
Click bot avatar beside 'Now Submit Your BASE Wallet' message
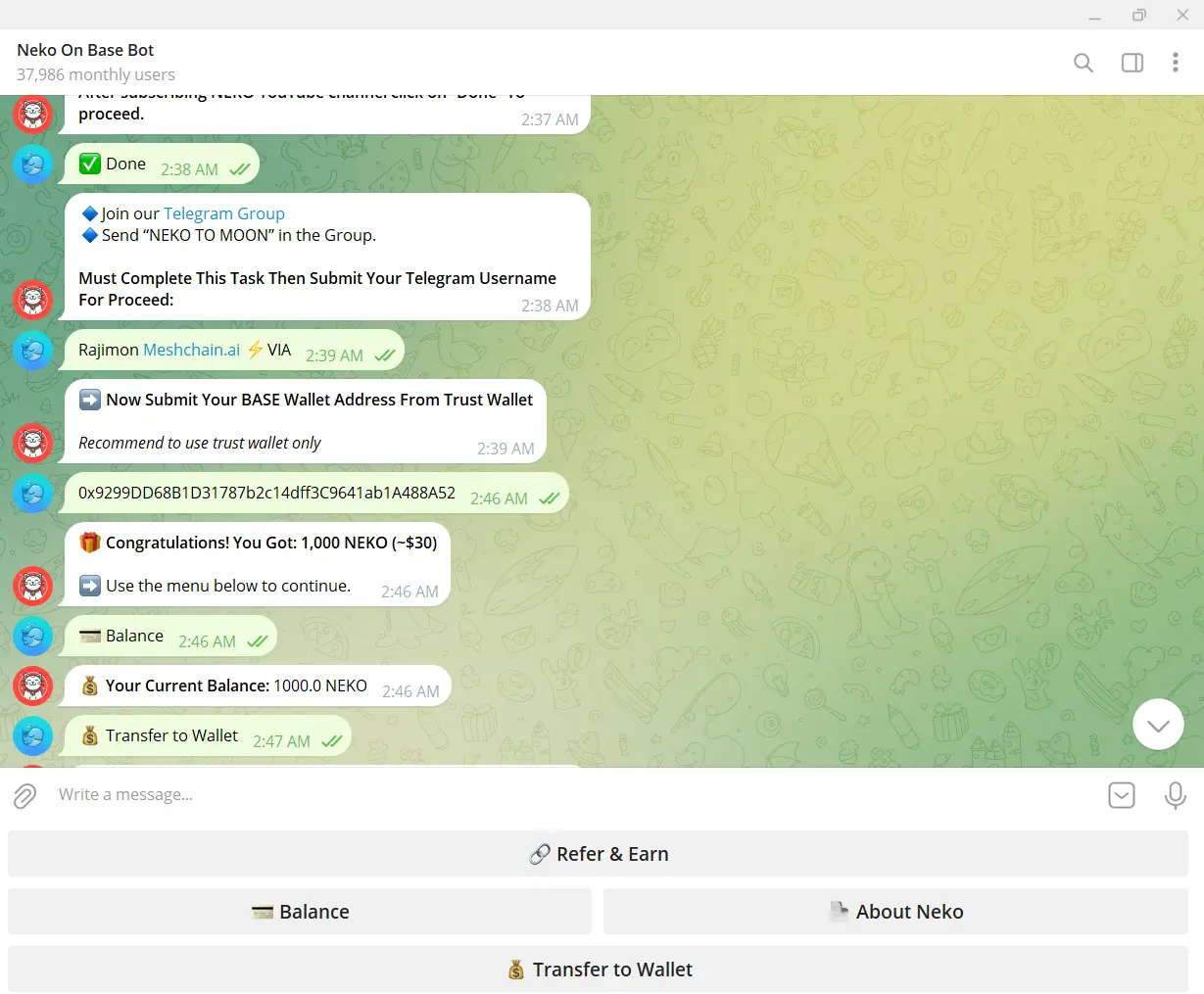[x=32, y=443]
